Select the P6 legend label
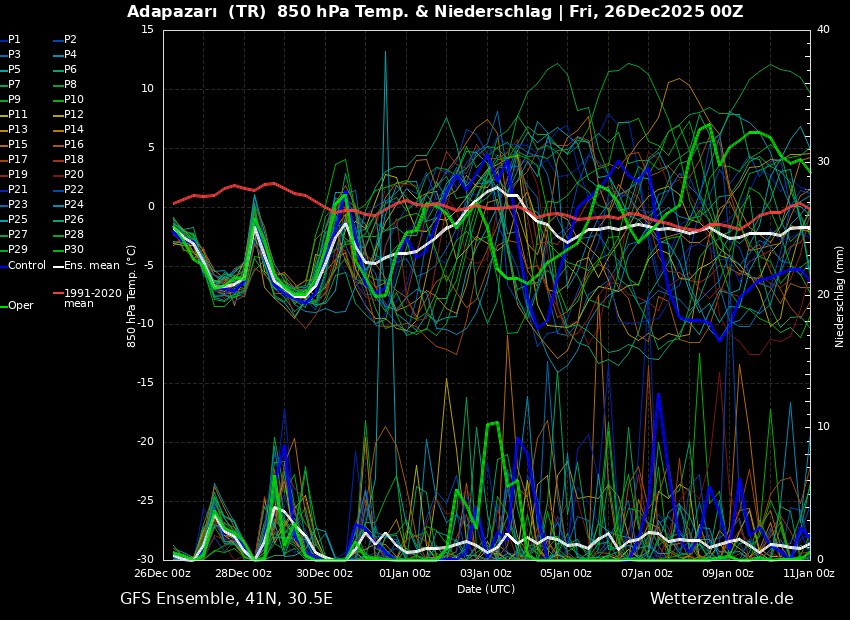The image size is (850, 620). coord(70,69)
